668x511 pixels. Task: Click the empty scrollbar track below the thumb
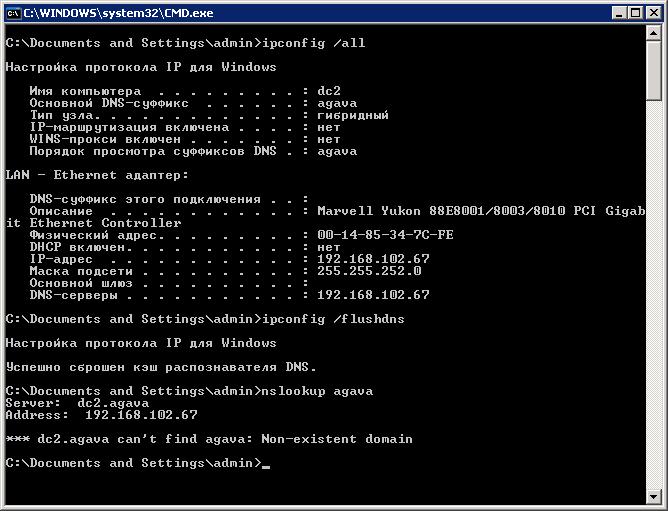pos(654,294)
